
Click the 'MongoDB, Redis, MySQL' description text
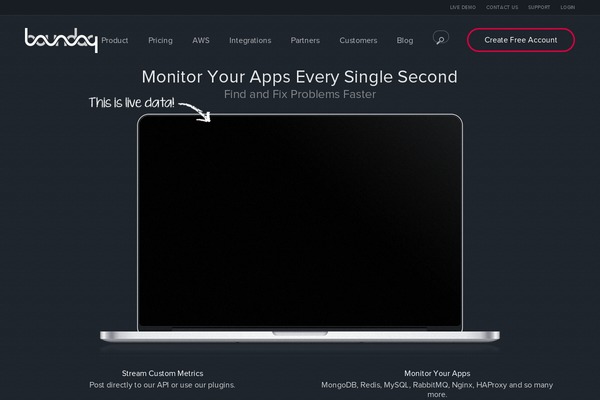[x=437, y=389]
